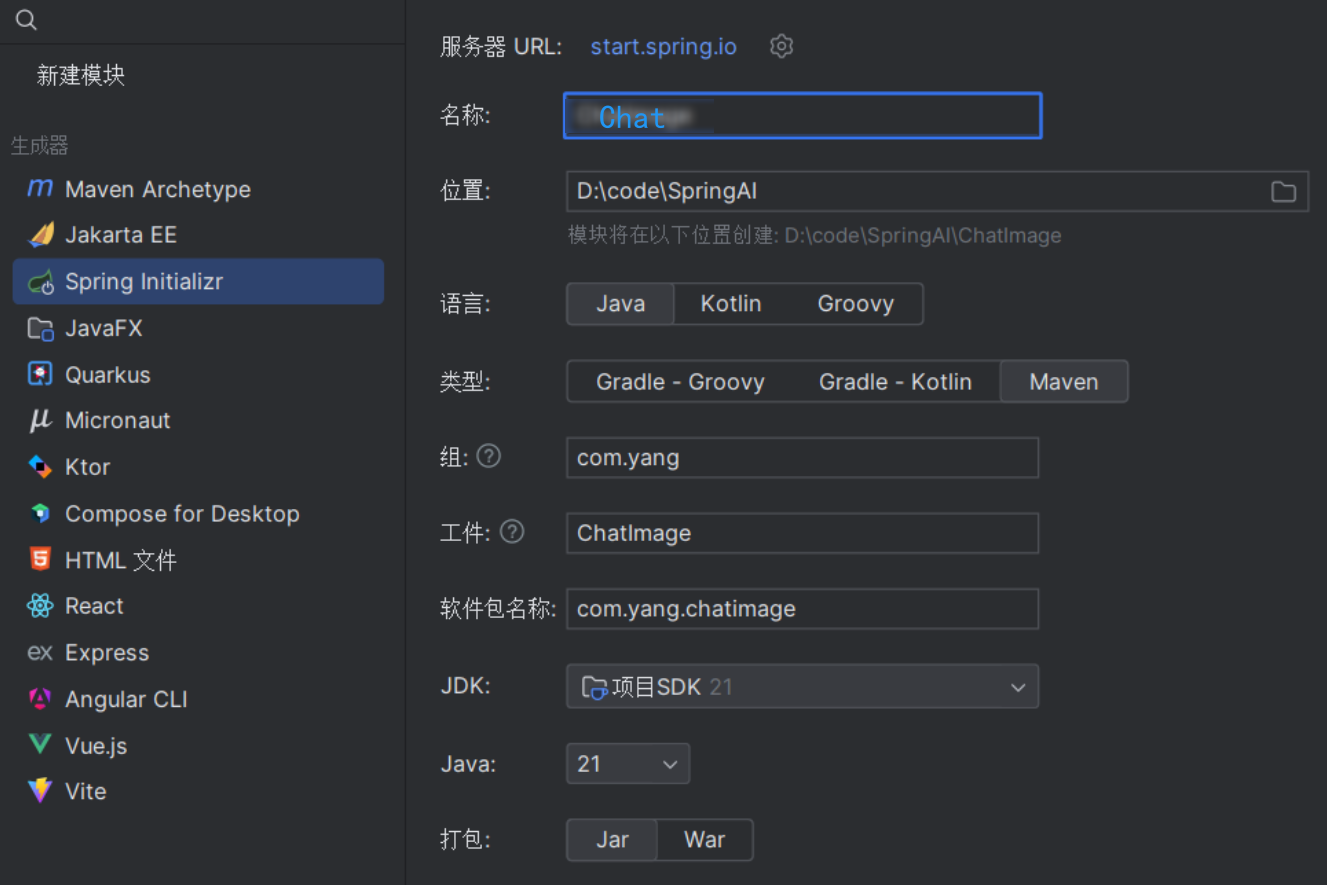Choose Kotlin as the language

[731, 304]
